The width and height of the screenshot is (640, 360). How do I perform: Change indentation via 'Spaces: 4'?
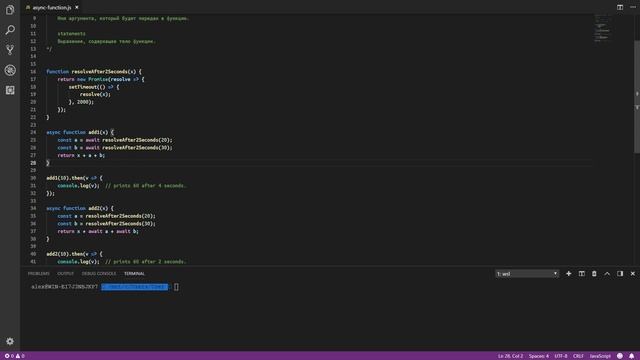click(539, 356)
